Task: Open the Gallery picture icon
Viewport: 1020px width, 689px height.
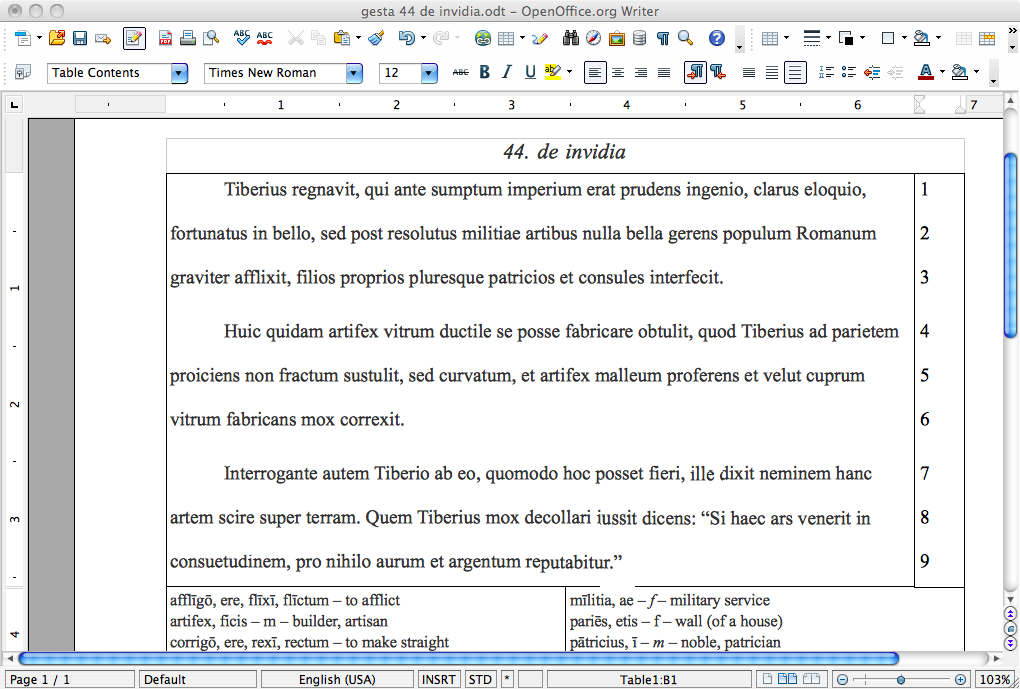Action: click(x=616, y=38)
